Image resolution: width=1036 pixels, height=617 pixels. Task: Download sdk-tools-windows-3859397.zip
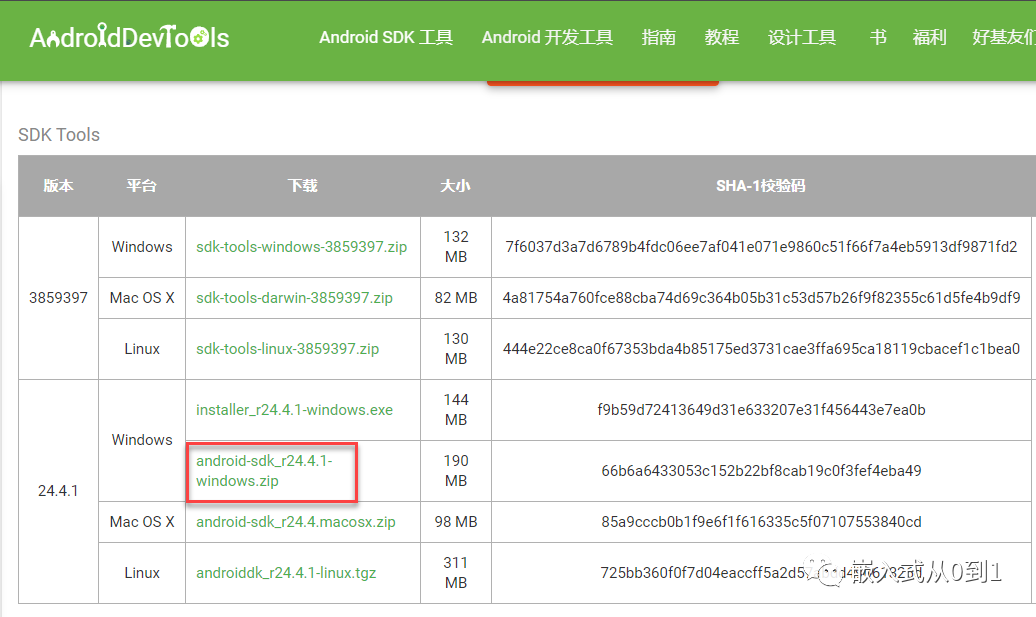point(301,247)
